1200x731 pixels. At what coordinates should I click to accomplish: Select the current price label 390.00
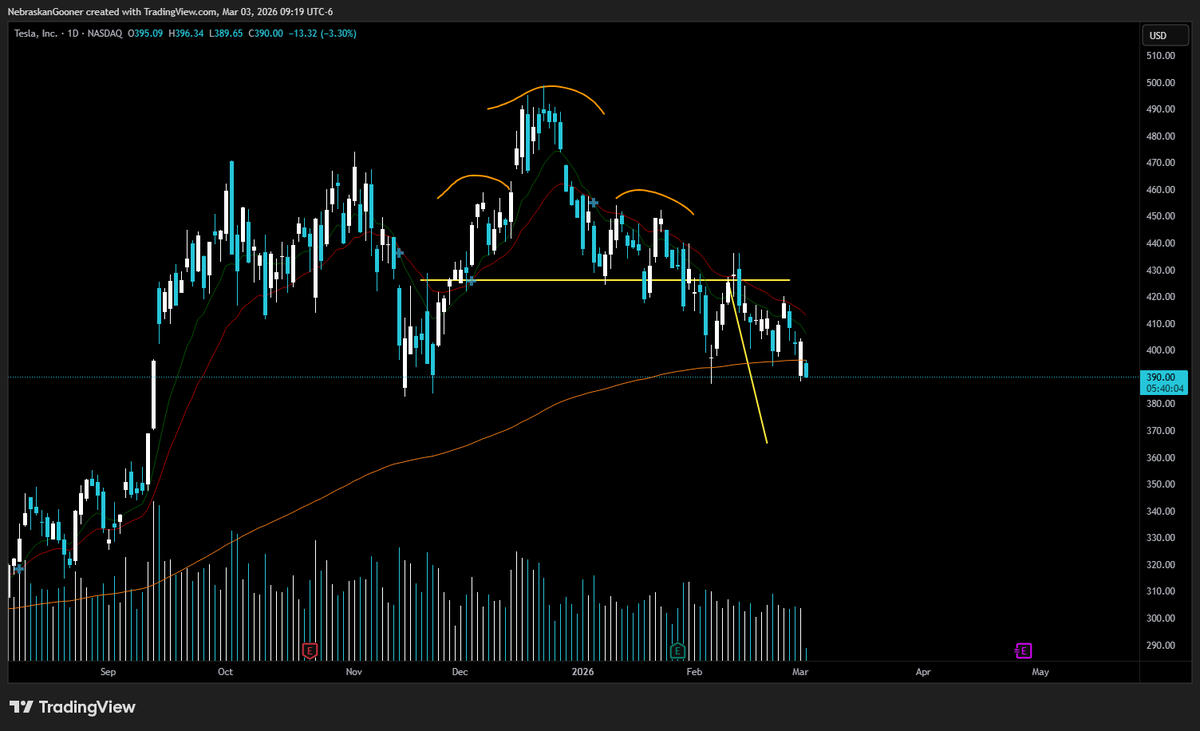coord(1160,377)
